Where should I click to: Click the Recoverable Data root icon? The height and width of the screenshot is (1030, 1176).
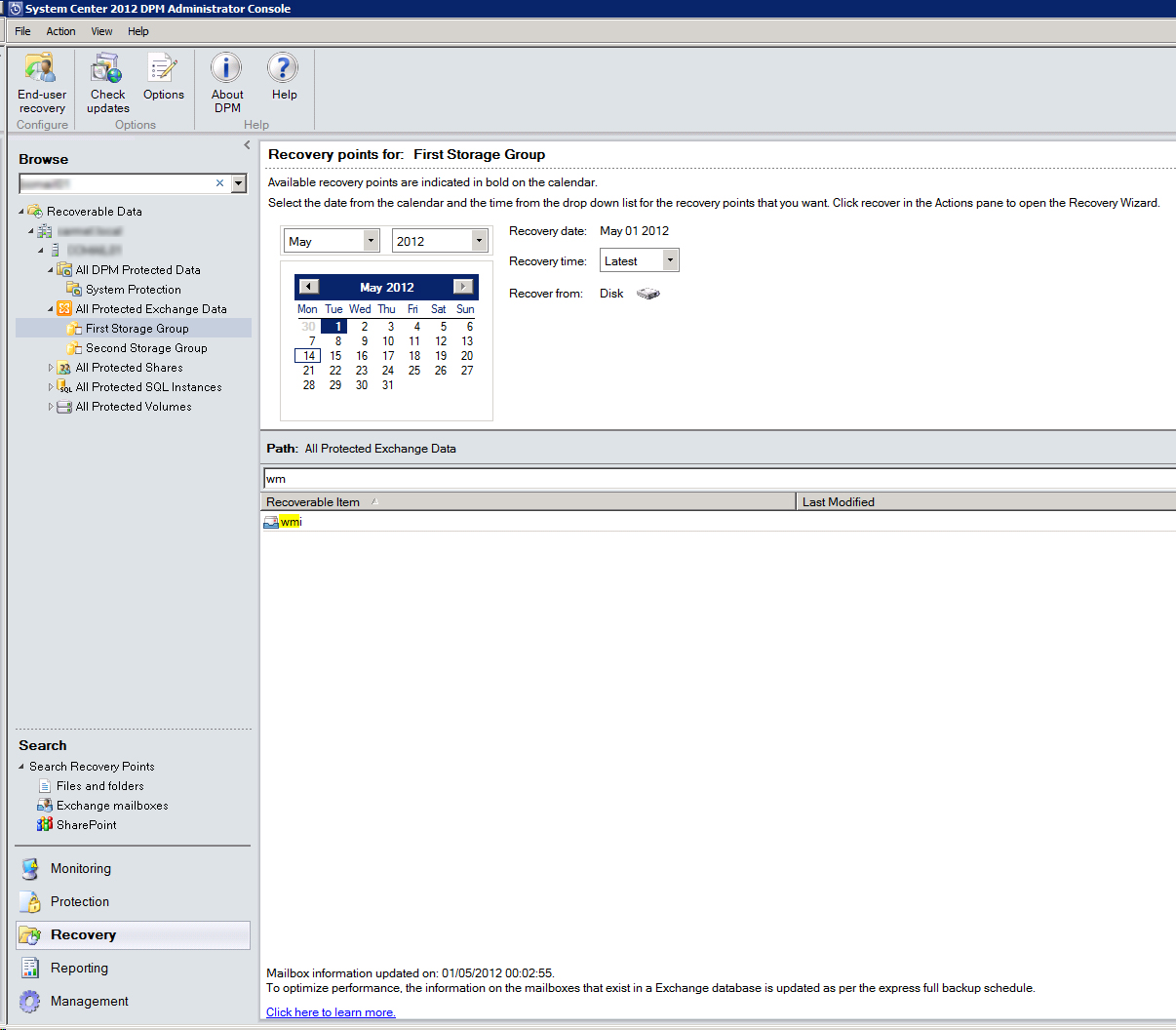tap(35, 211)
